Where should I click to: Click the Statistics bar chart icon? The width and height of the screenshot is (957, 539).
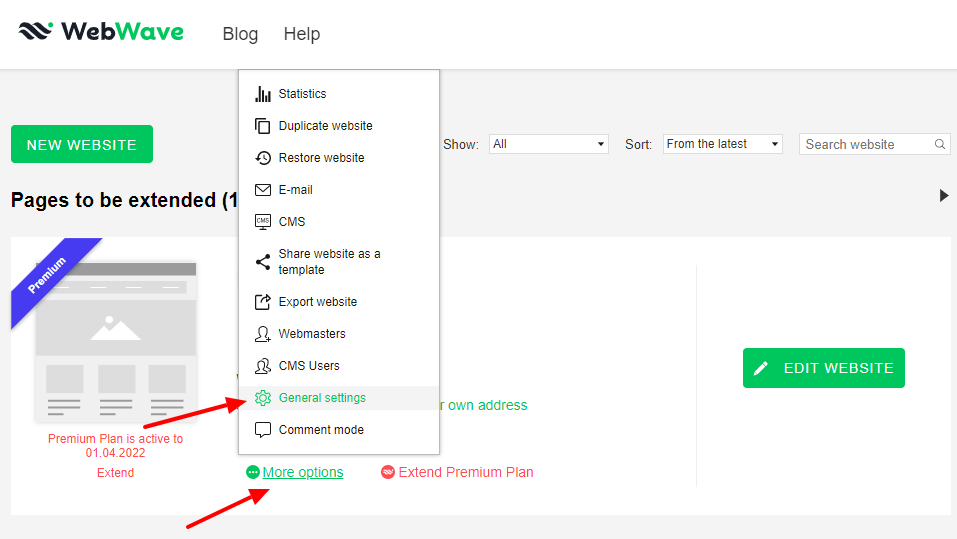point(262,94)
